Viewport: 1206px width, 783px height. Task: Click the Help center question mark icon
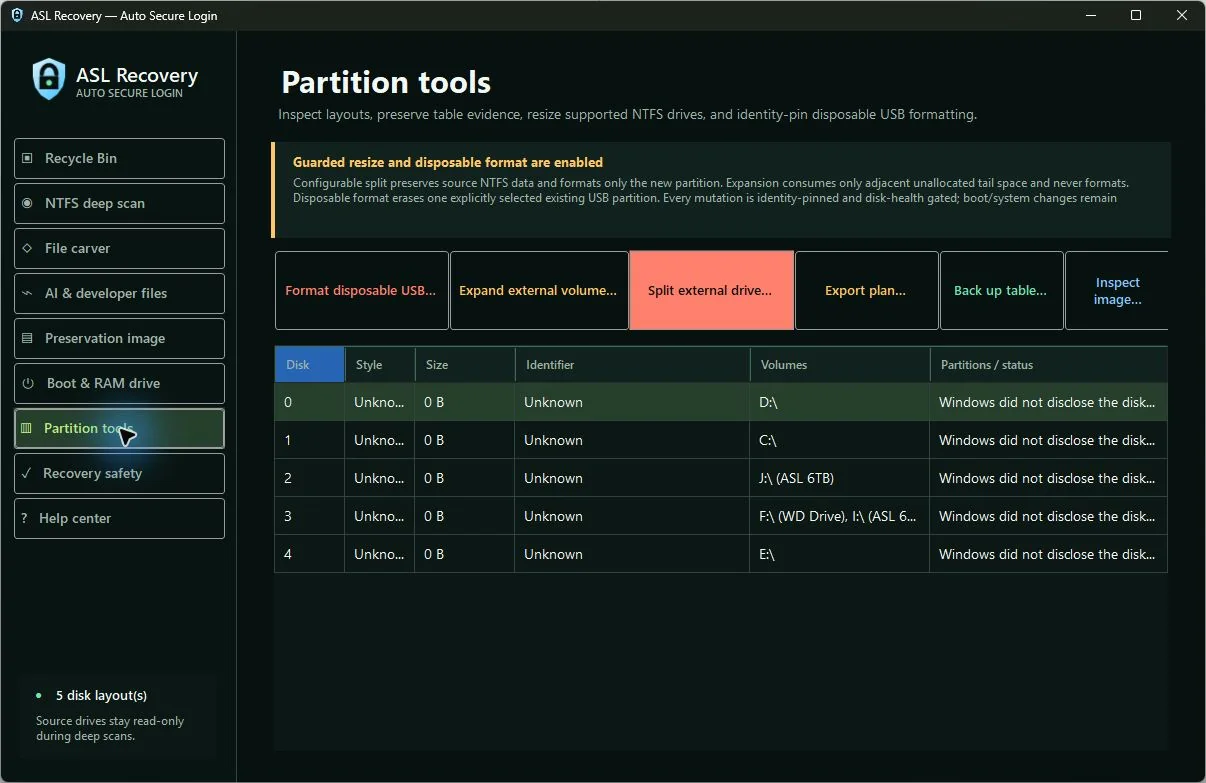coord(24,518)
